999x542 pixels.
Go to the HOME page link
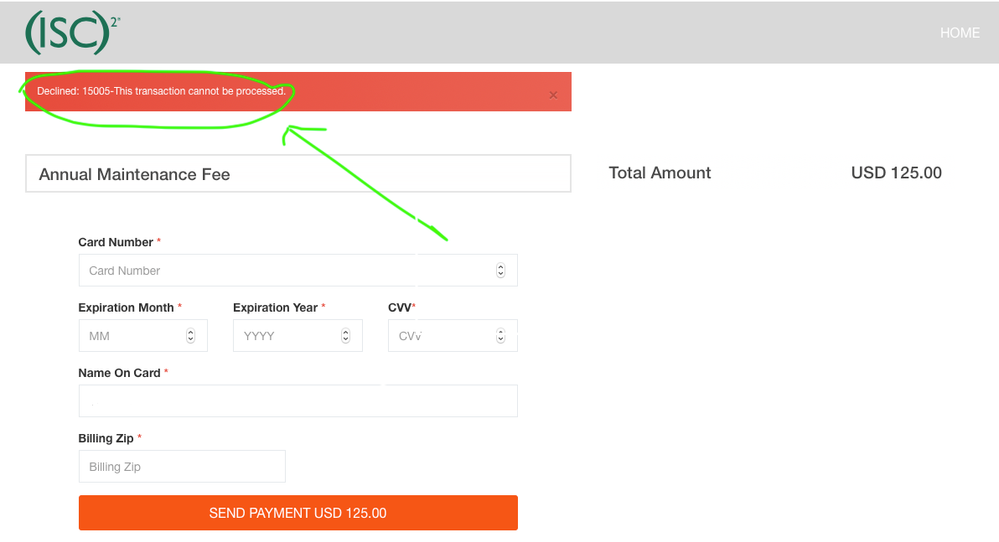959,33
